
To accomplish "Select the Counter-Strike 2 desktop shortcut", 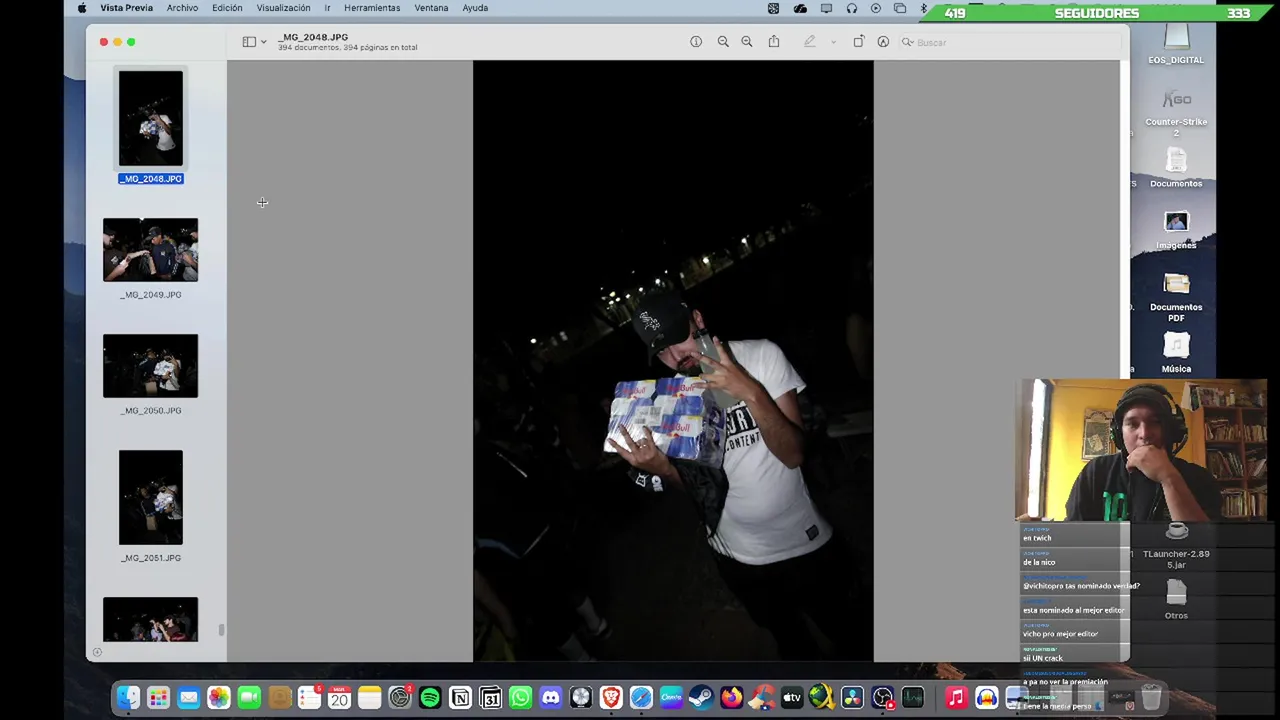I will tap(1176, 114).
